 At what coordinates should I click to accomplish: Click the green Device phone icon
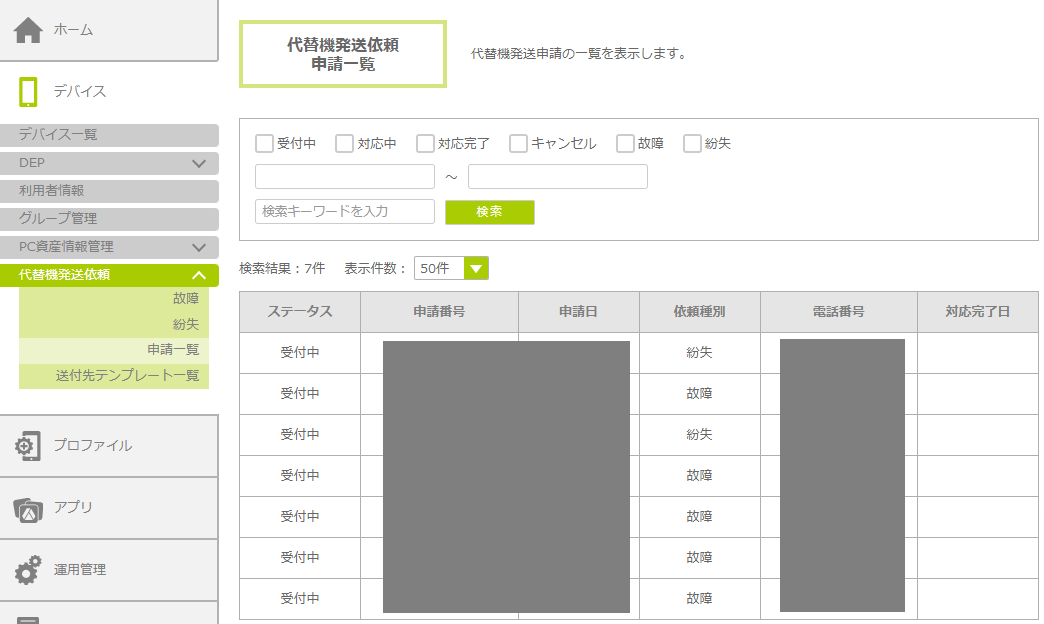click(x=28, y=92)
